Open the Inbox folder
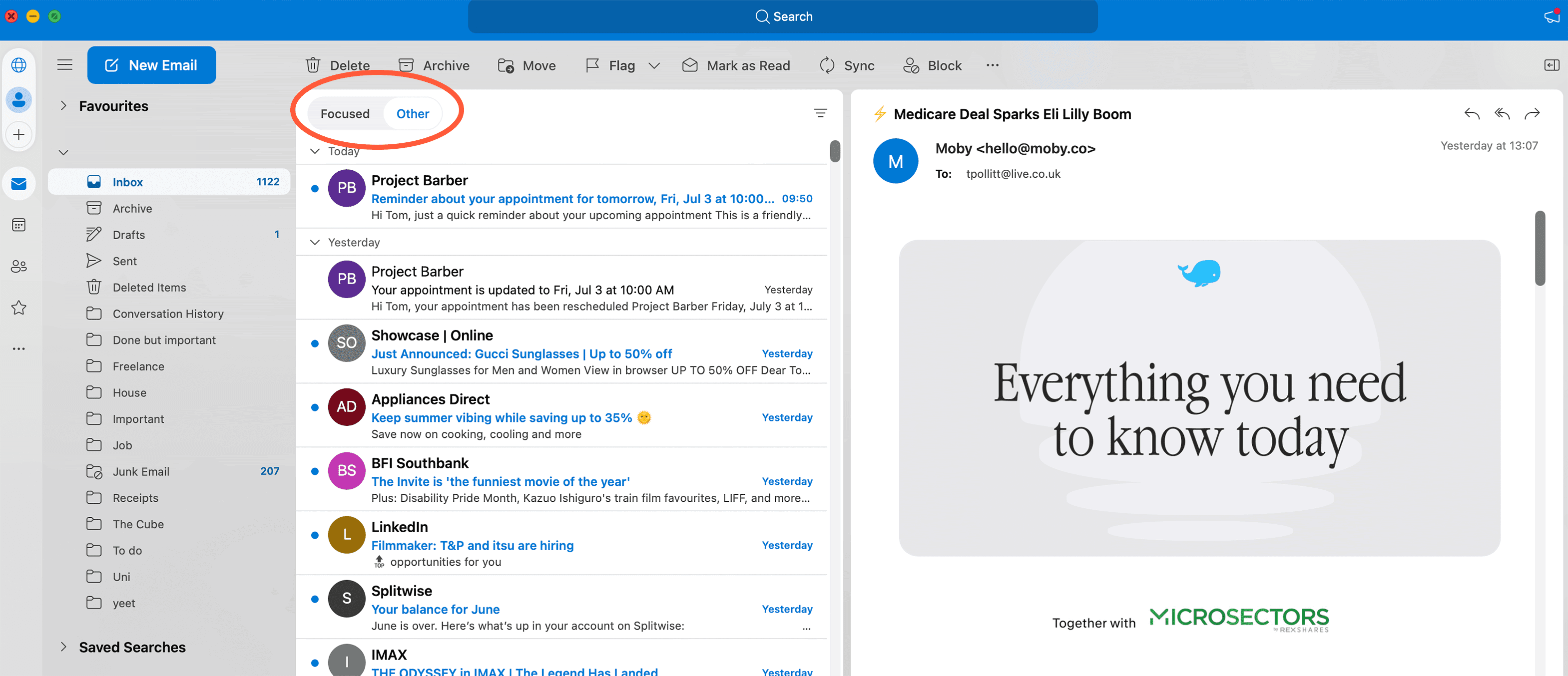The width and height of the screenshot is (1568, 676). 169,182
